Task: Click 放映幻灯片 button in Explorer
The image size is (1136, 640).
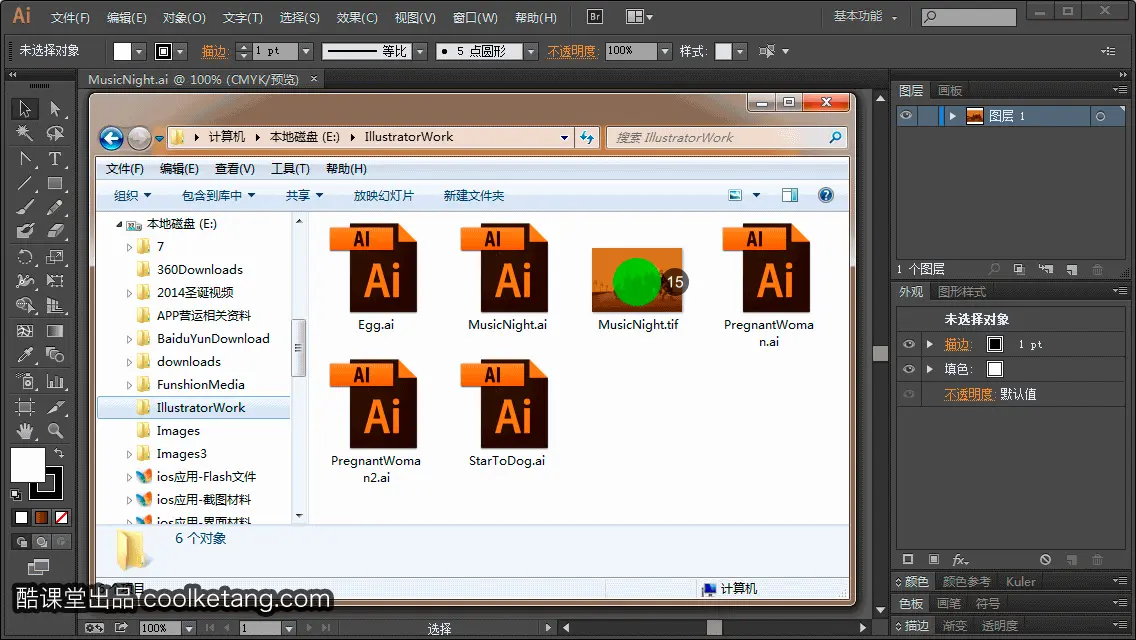Action: pos(383,196)
